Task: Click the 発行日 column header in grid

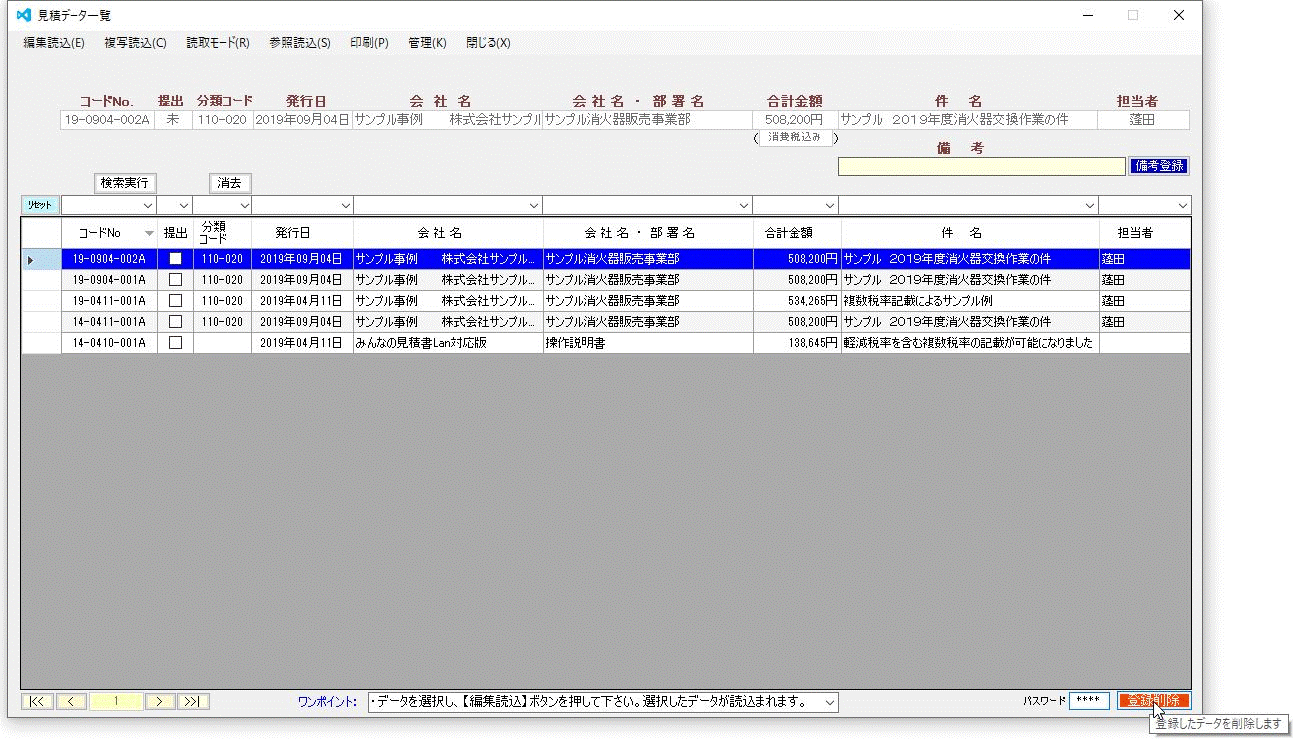Action: [x=302, y=233]
